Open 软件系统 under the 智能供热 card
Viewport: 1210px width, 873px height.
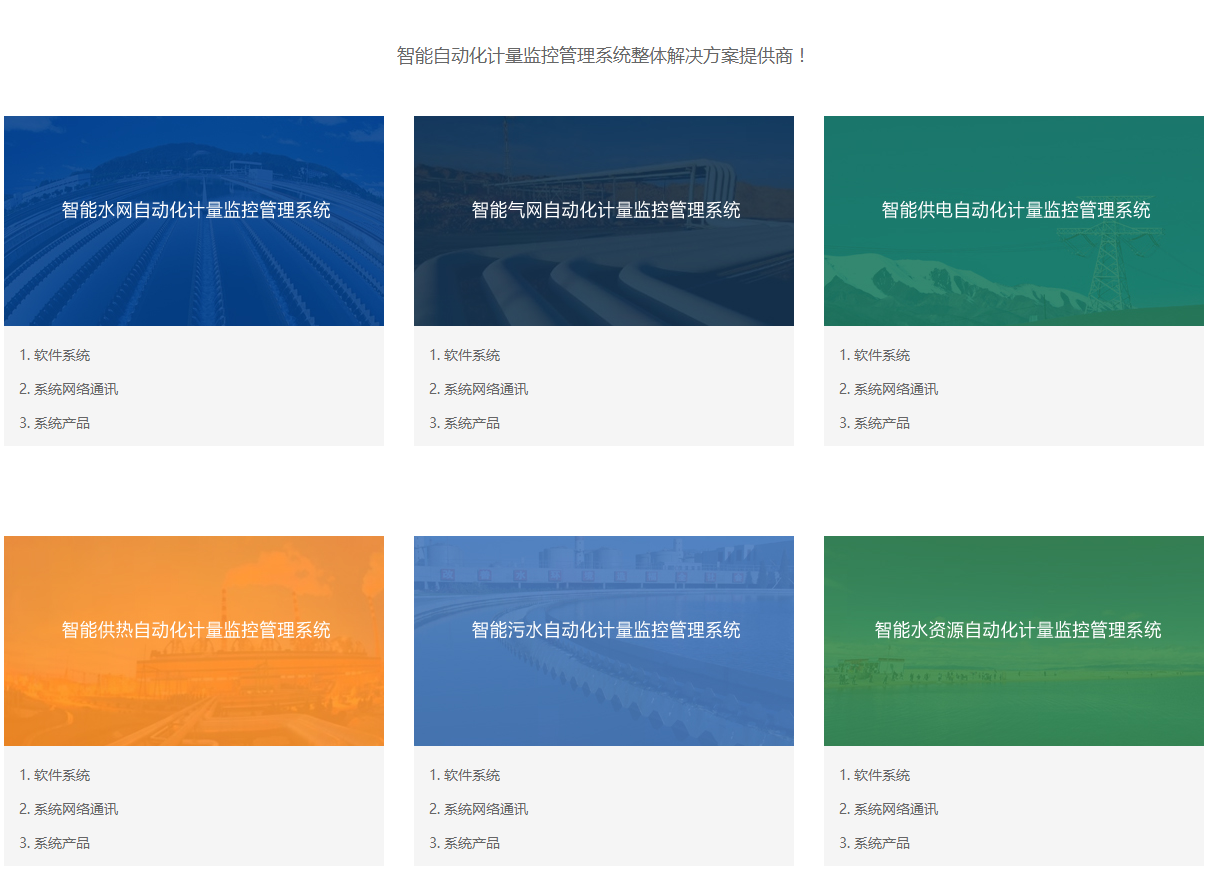coord(55,775)
